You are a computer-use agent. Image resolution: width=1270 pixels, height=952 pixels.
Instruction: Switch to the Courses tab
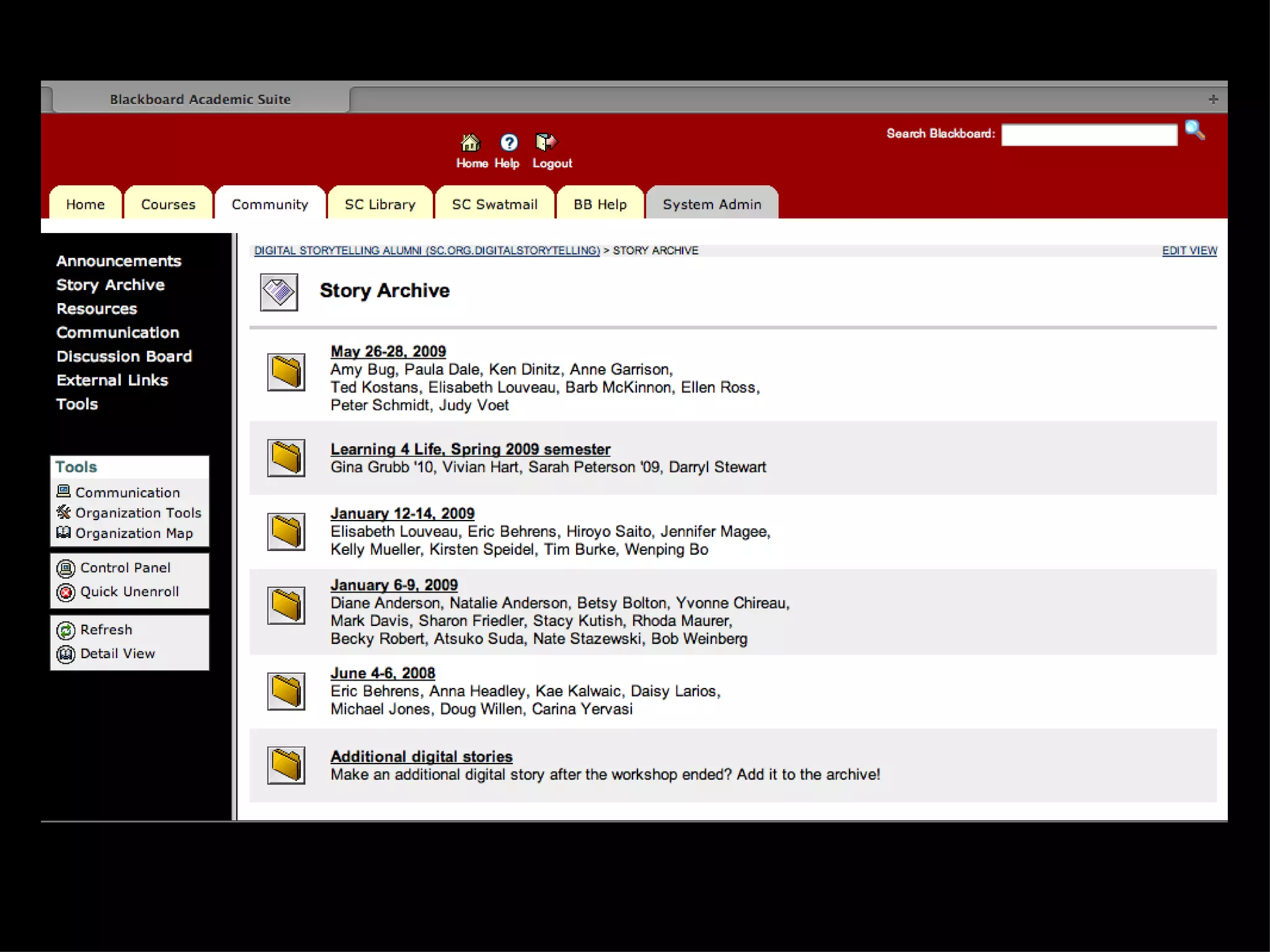coord(168,204)
